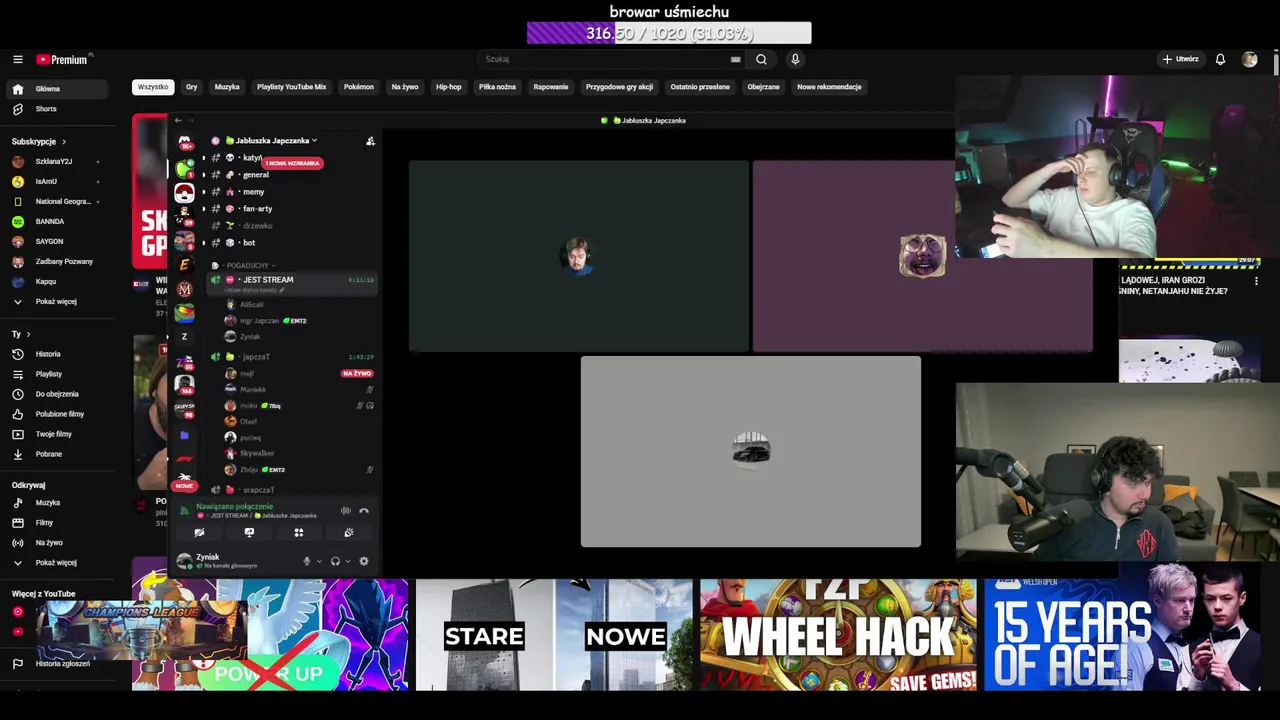1280x720 pixels.
Task: Select the Gry filter chip
Action: point(191,87)
